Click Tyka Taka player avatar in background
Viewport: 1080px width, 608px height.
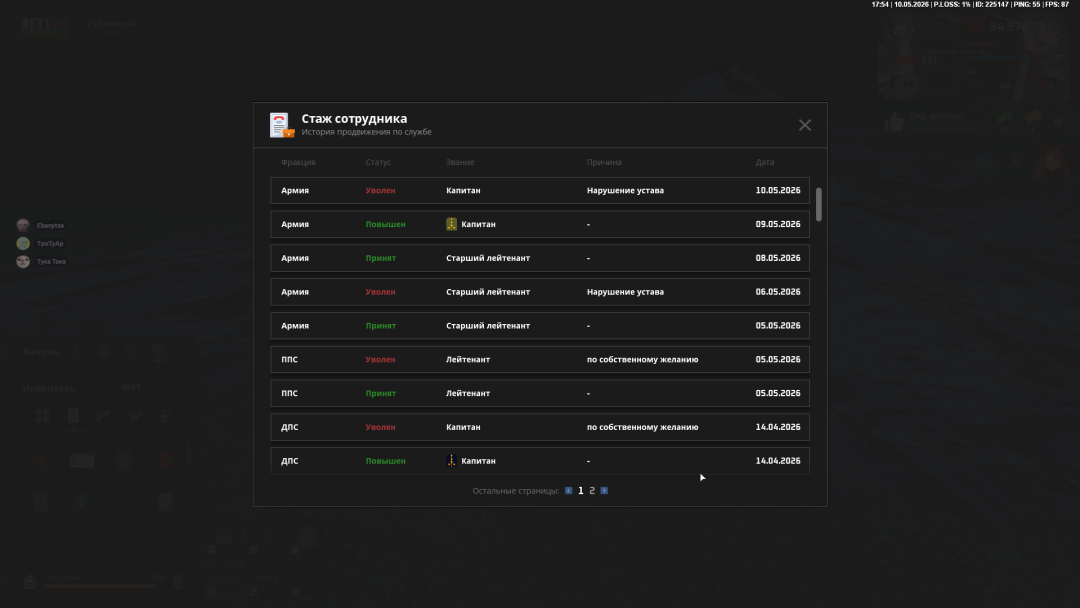pos(23,261)
